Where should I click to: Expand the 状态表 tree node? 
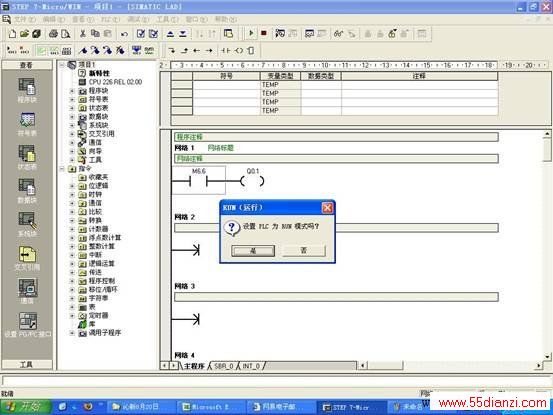click(x=72, y=108)
